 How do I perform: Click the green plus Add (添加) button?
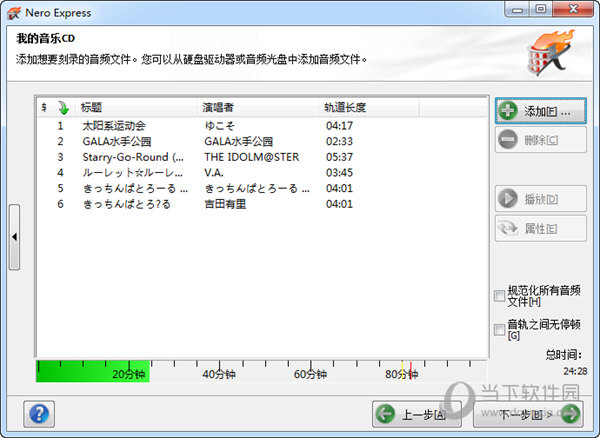pos(540,111)
